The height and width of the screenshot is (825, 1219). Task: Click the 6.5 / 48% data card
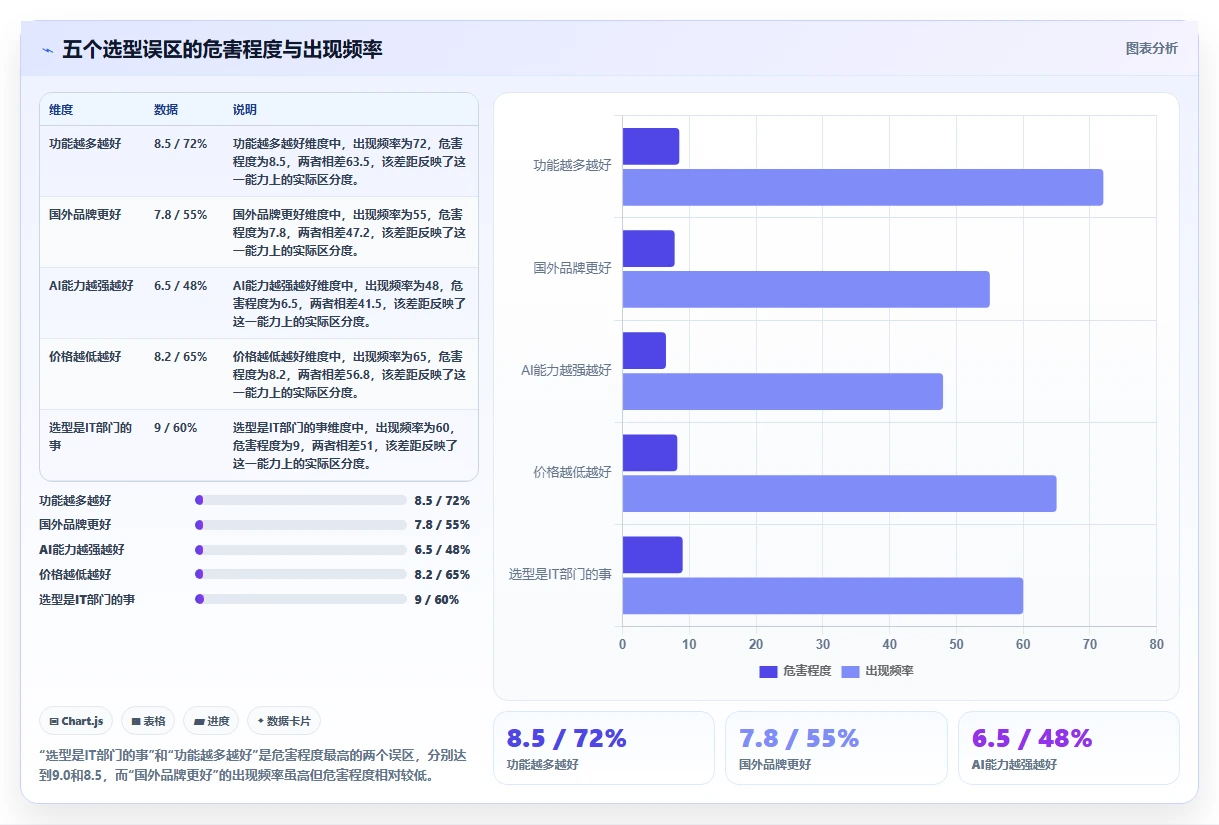coord(1069,748)
